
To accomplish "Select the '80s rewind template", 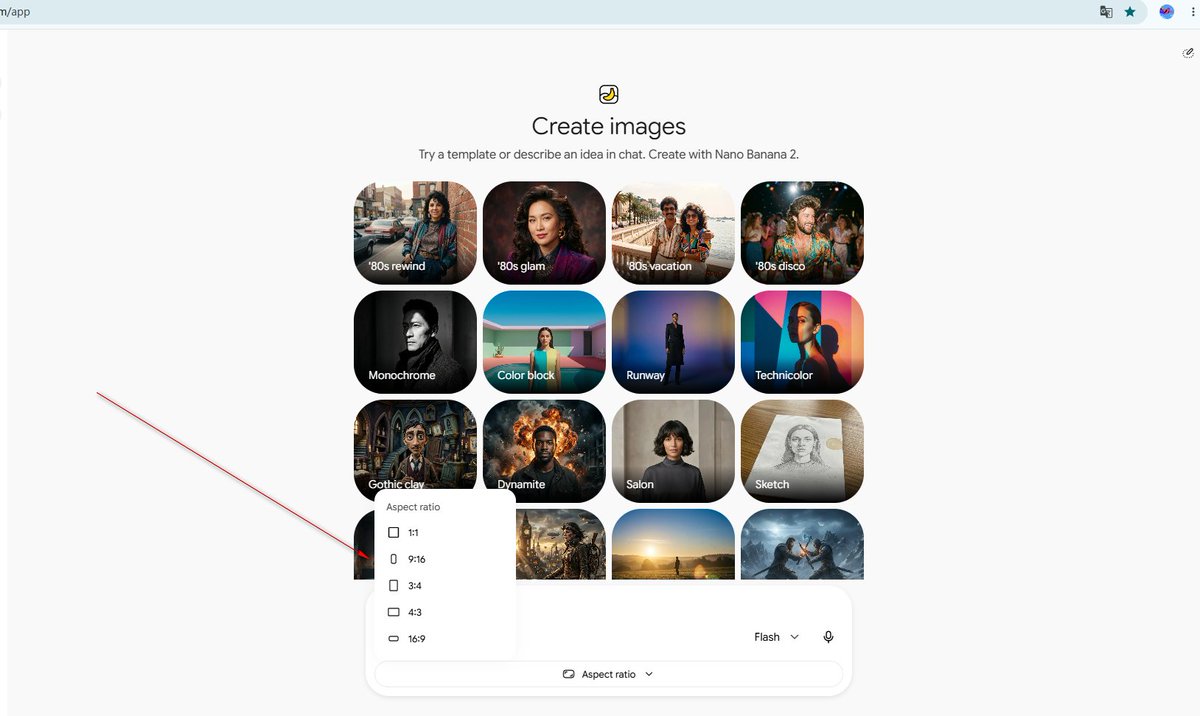I will (x=415, y=233).
